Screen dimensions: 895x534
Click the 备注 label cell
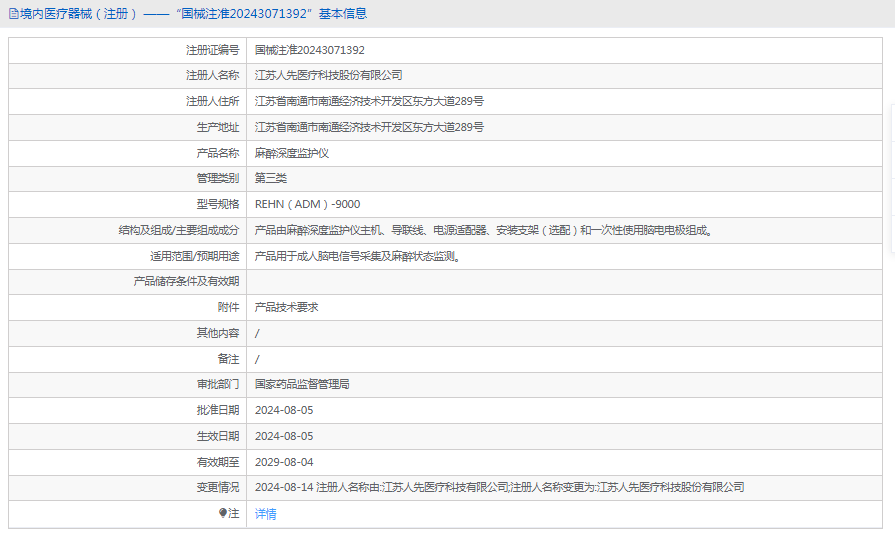click(x=127, y=359)
